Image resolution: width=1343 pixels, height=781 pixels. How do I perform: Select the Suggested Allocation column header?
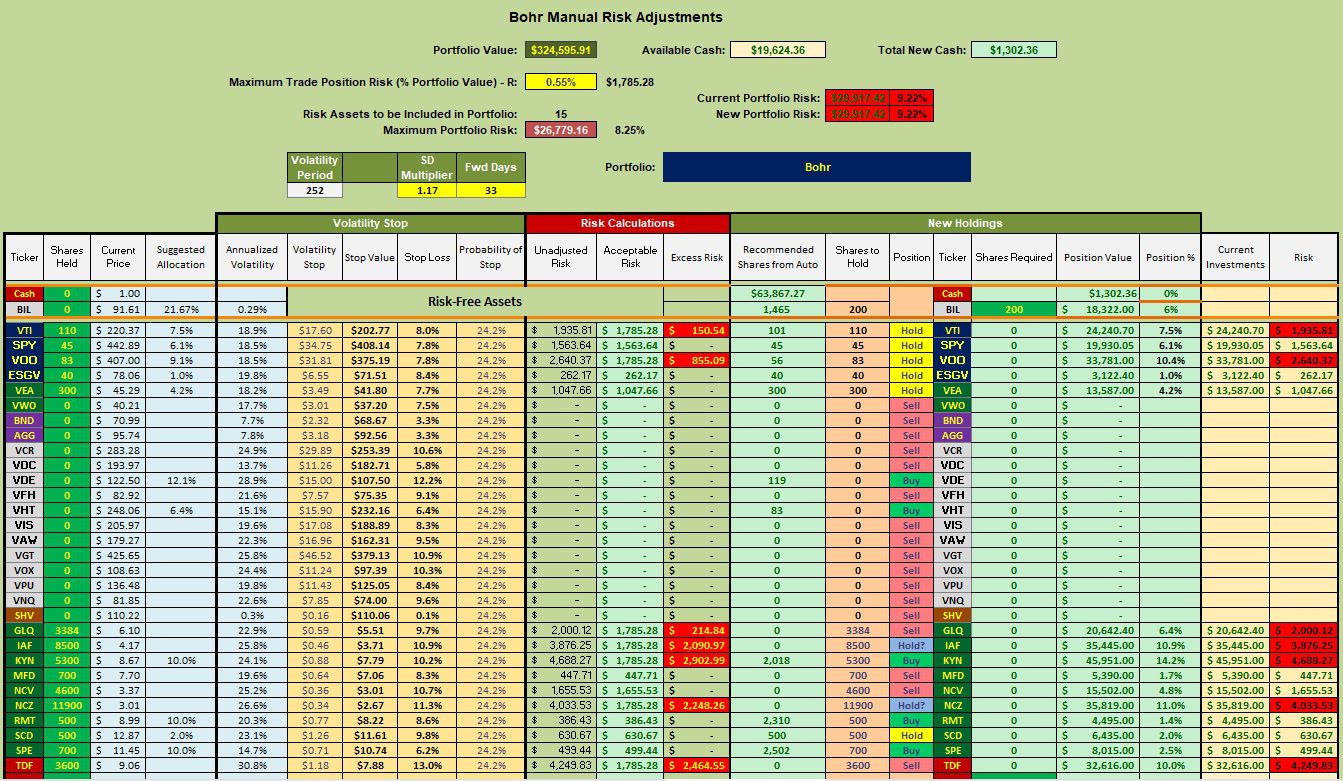coord(181,257)
